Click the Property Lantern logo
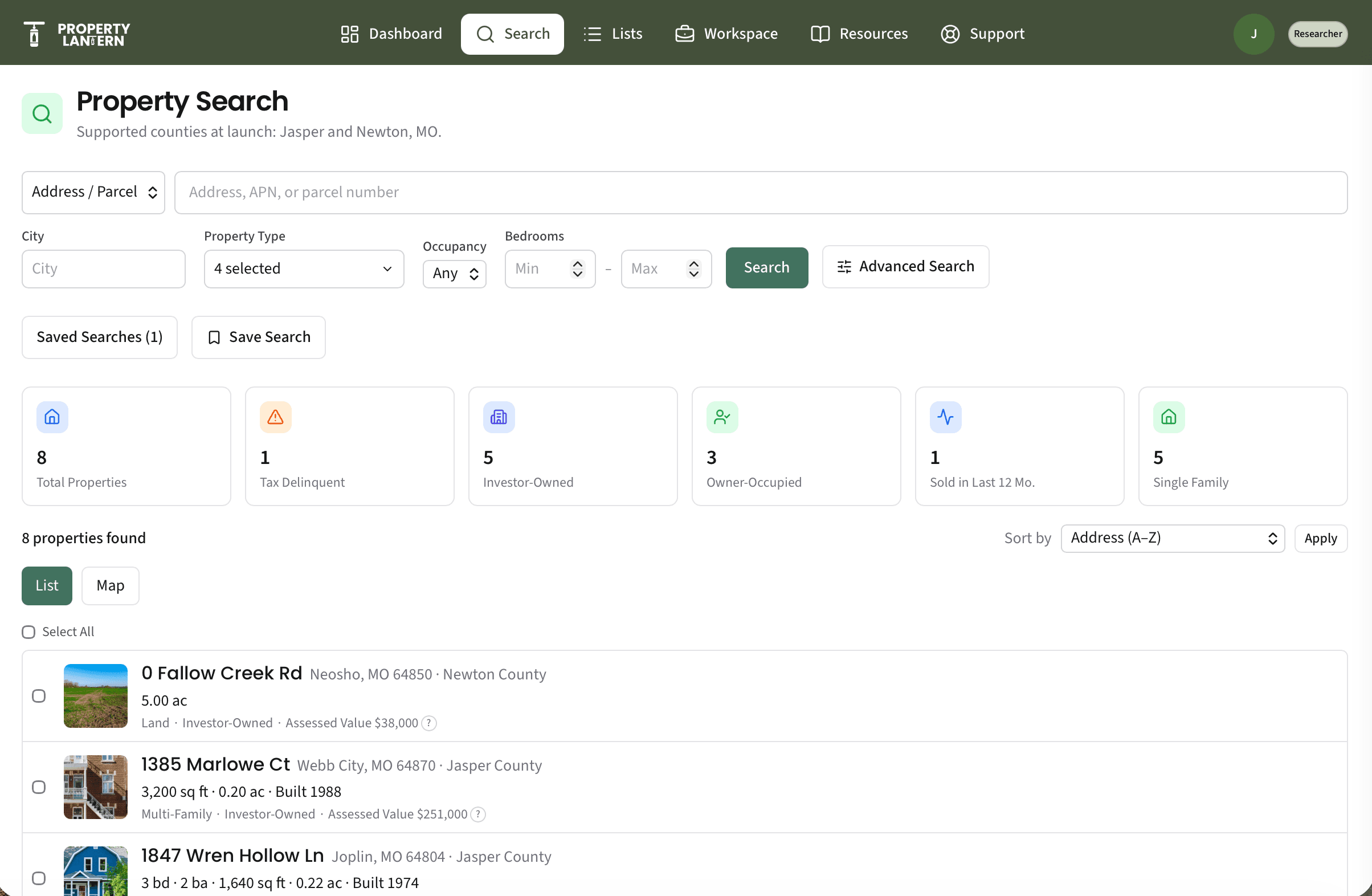 tap(77, 34)
